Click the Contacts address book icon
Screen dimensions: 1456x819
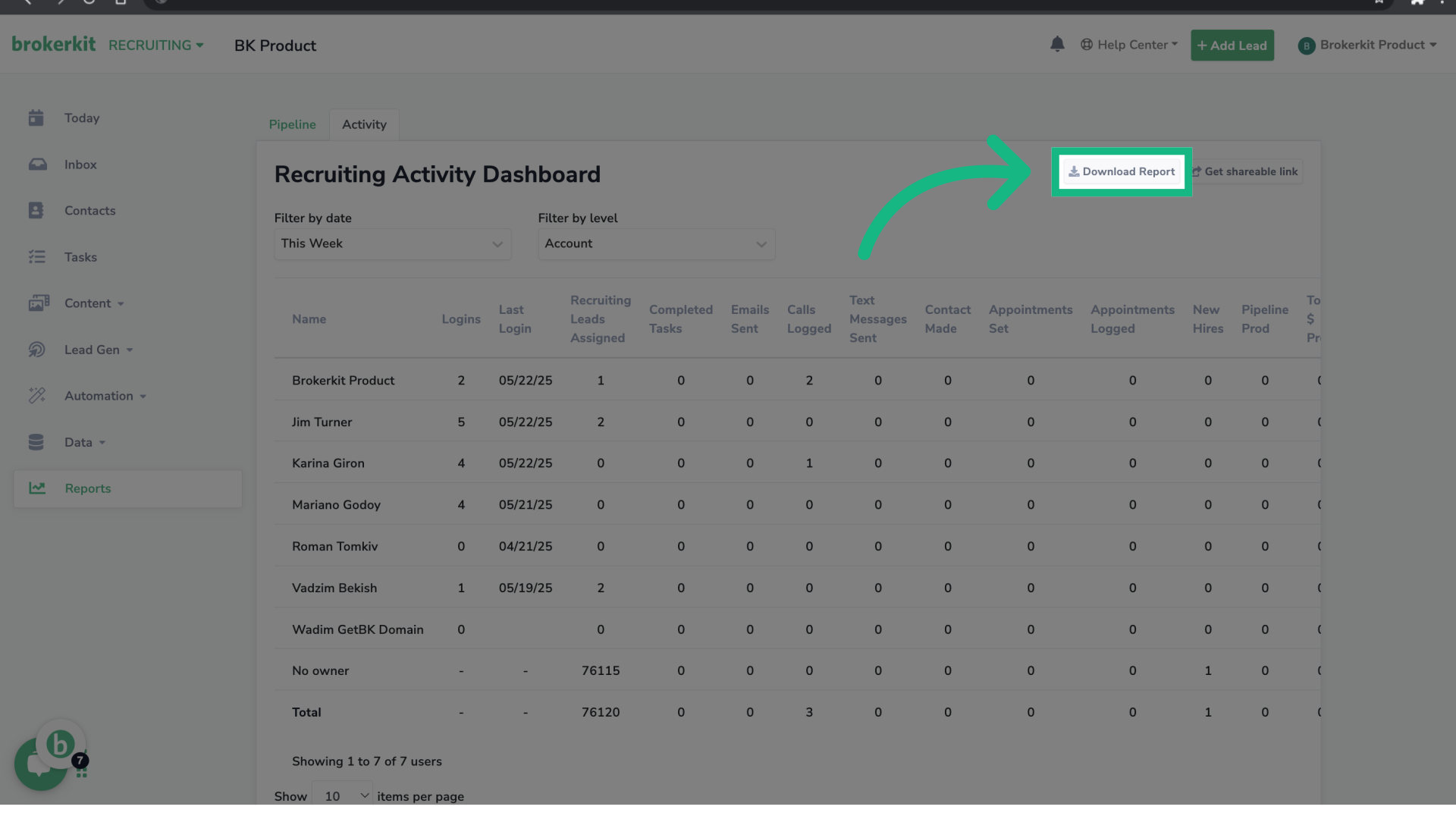[36, 211]
